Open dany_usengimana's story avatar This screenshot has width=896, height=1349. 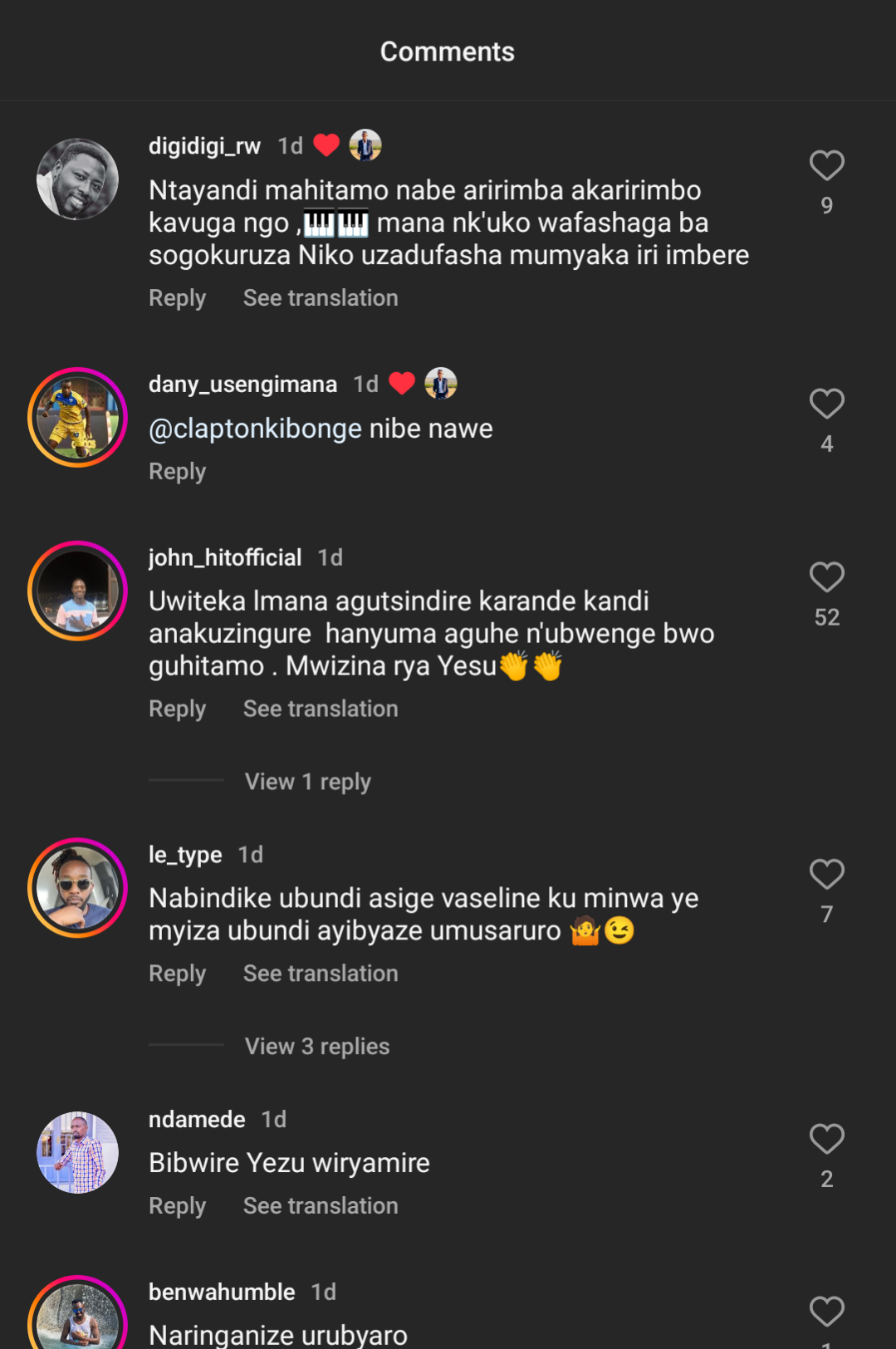tap(78, 417)
